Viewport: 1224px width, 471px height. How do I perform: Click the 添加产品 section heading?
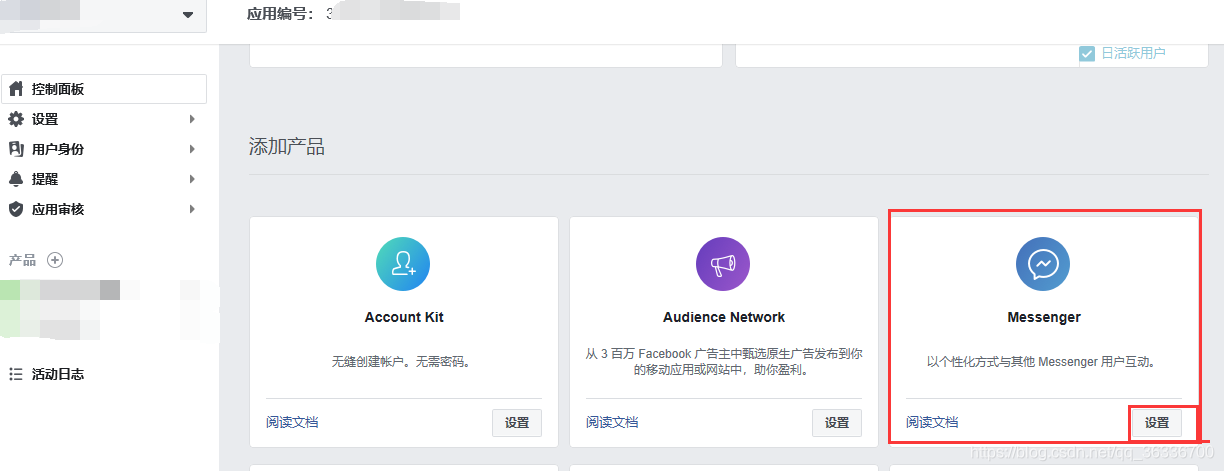(x=287, y=147)
